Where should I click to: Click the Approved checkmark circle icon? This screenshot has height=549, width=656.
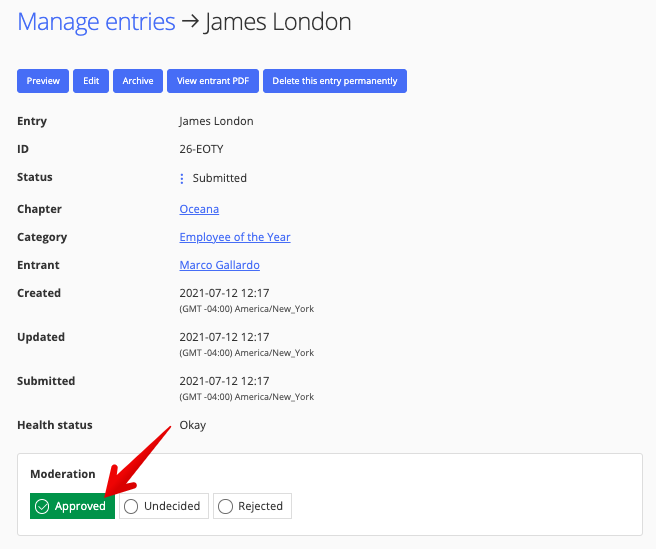(x=42, y=506)
